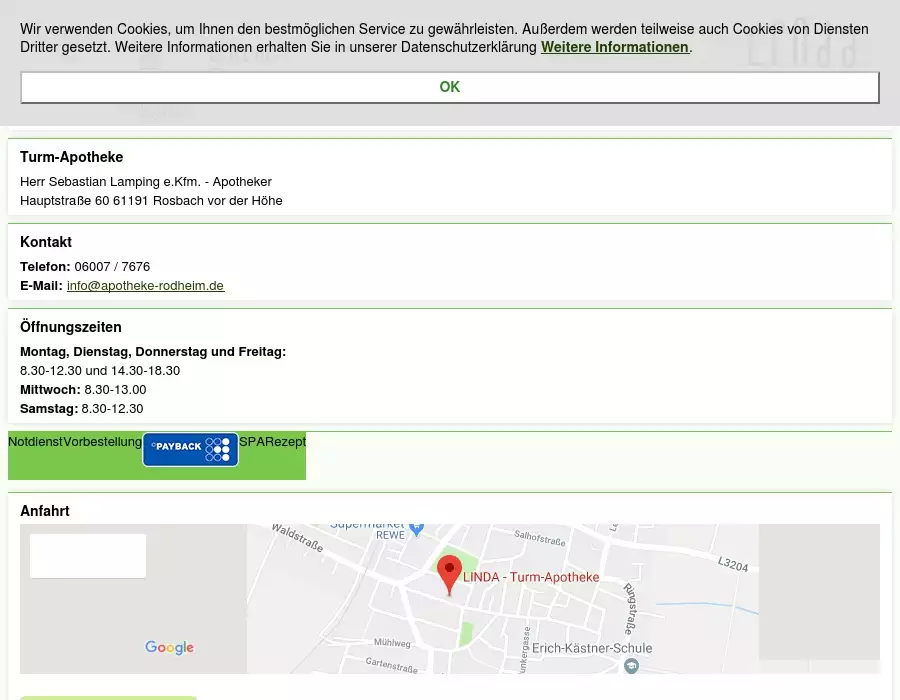
Task: Click the Ringstraße label on map
Action: (629, 608)
